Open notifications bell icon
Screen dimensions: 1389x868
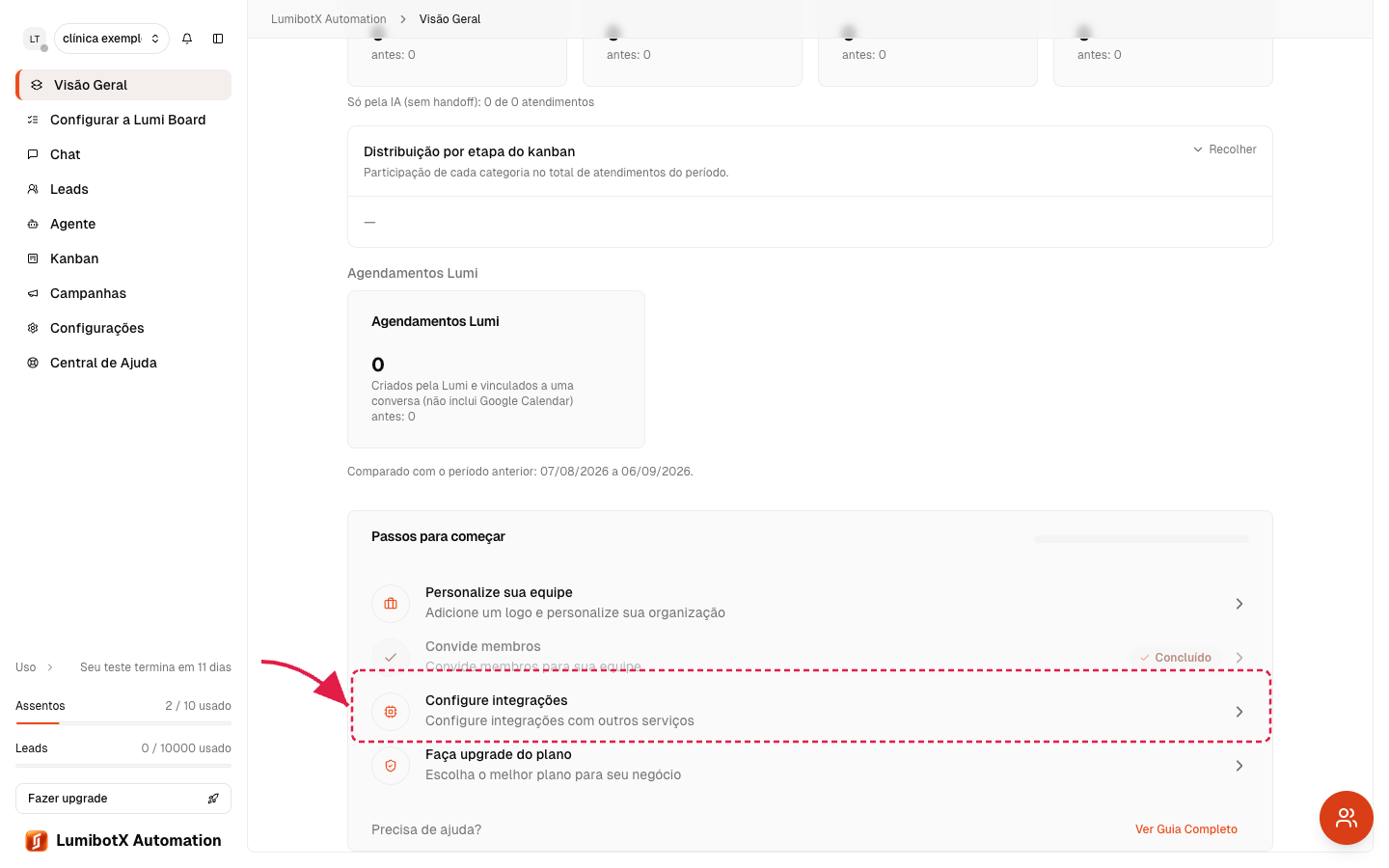tap(187, 39)
